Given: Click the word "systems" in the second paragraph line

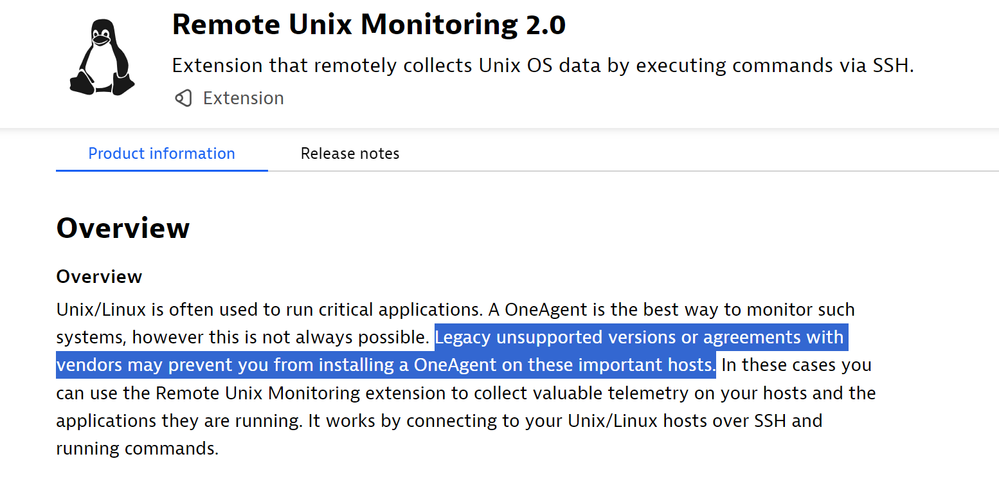Looking at the screenshot, I should click(90, 337).
